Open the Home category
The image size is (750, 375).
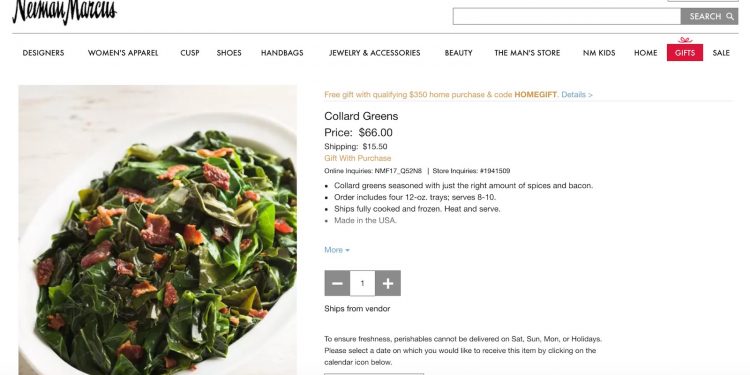pos(645,53)
